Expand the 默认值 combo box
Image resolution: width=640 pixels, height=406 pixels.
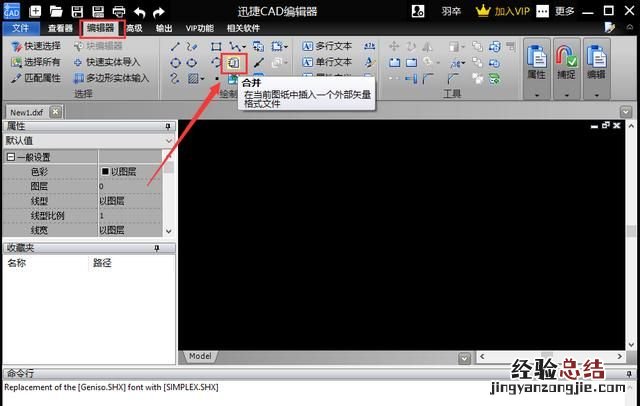[x=169, y=141]
